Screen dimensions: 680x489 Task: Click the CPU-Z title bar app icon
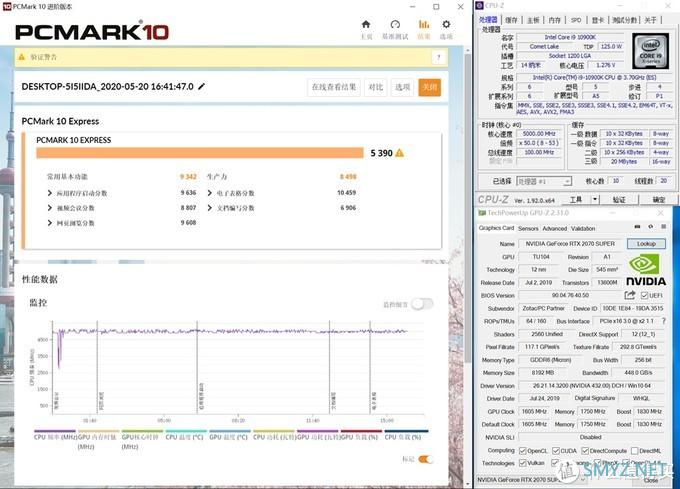[479, 5]
